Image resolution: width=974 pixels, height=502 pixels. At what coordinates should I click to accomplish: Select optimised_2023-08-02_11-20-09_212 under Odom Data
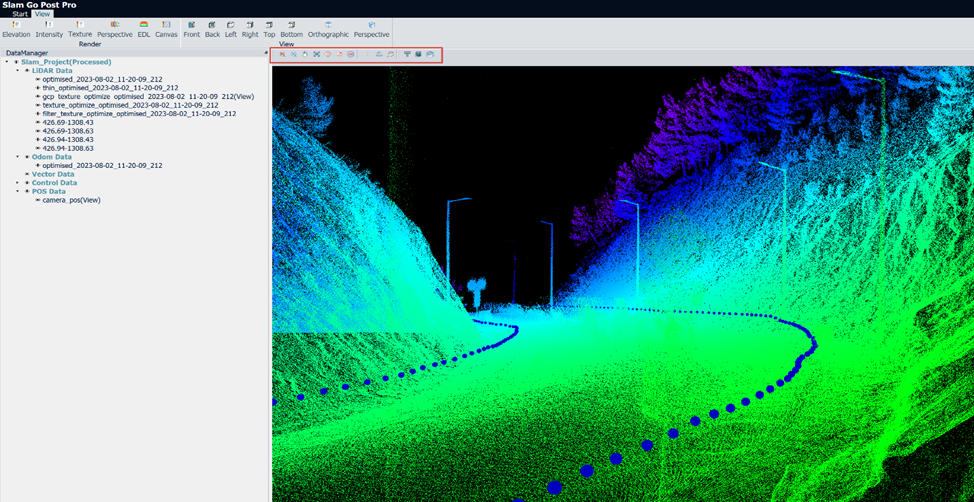[102, 166]
